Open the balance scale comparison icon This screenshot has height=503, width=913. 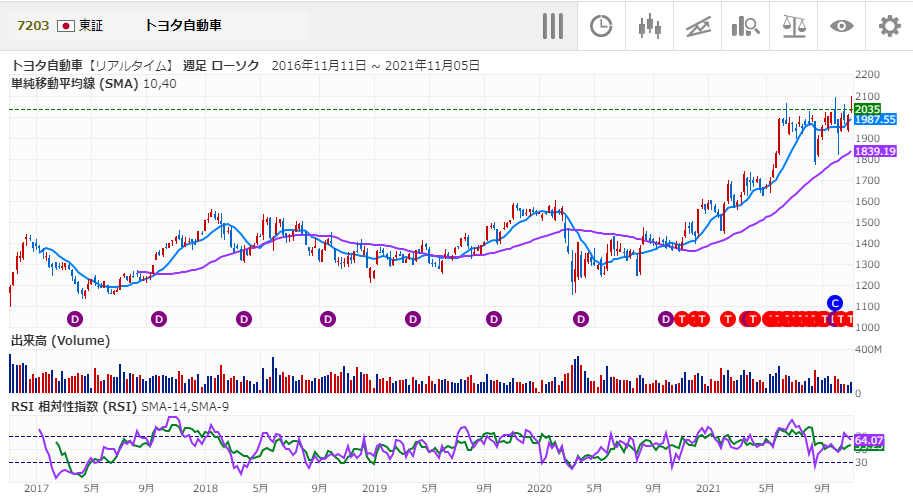794,26
